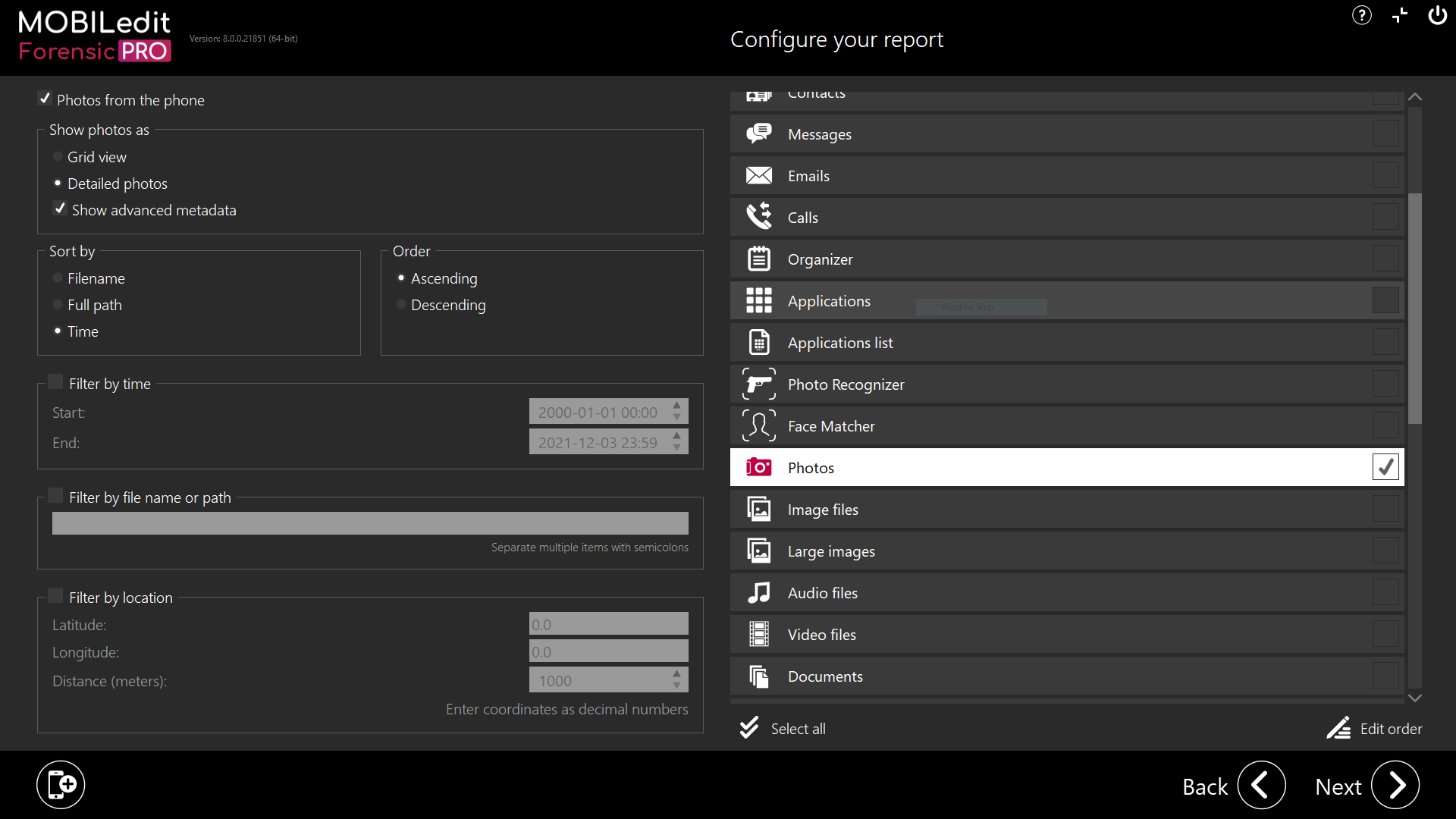Enable the Filter by time checkbox
Viewport: 1456px width, 819px height.
[x=55, y=382]
